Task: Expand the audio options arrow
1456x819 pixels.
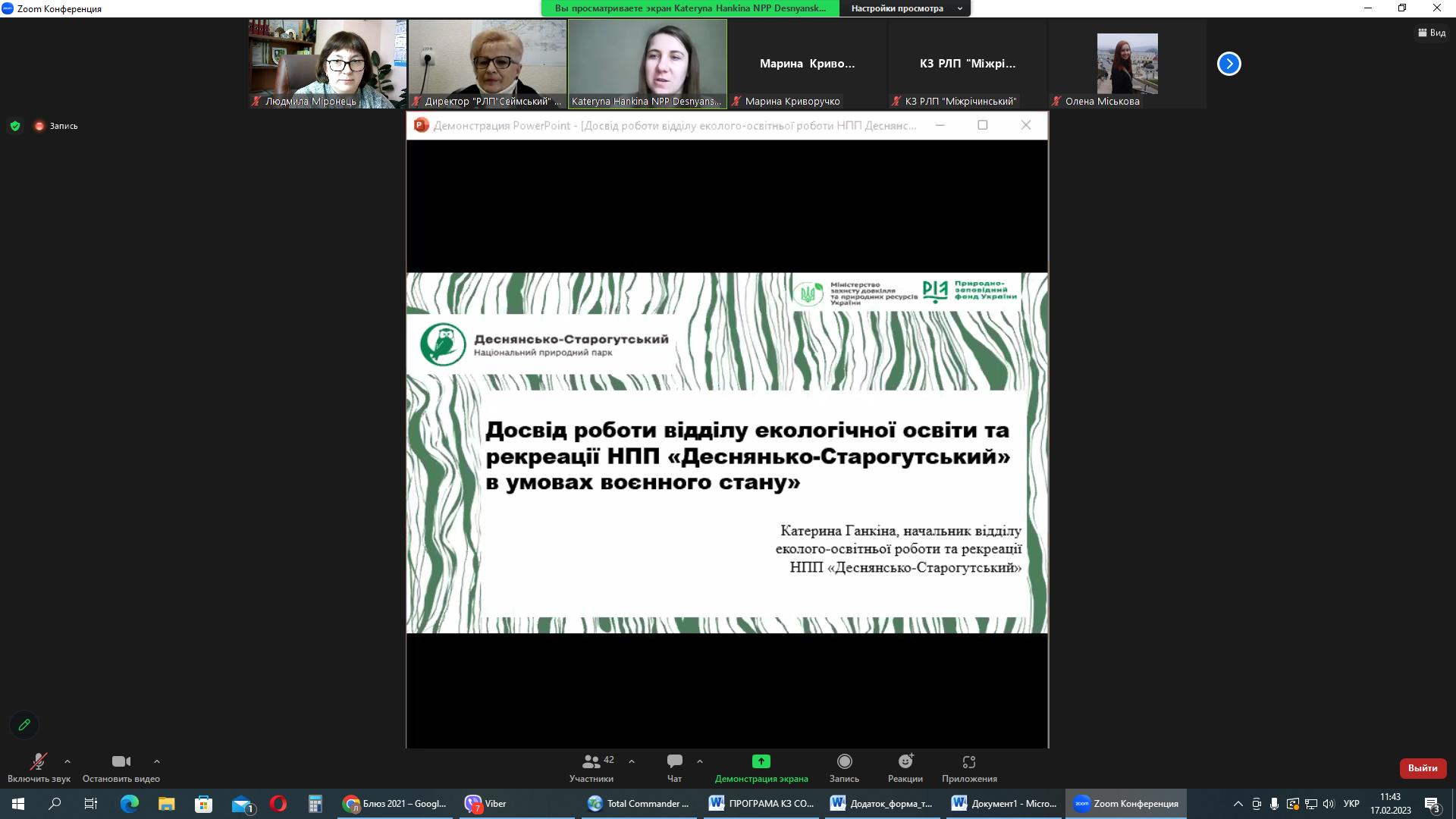Action: 67,761
